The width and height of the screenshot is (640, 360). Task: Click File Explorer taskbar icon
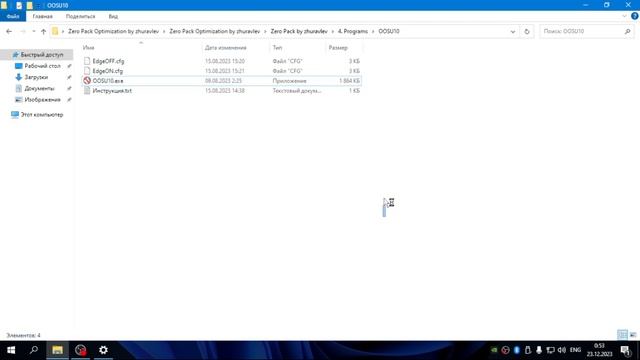[58, 350]
